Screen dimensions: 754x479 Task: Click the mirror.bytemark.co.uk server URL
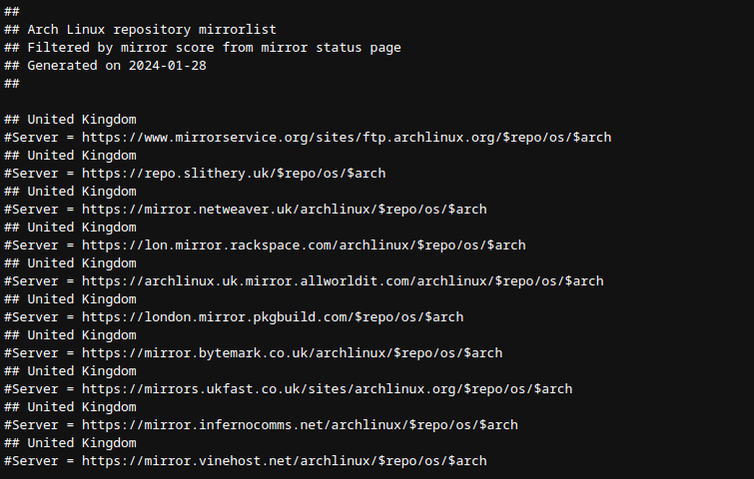click(x=292, y=353)
